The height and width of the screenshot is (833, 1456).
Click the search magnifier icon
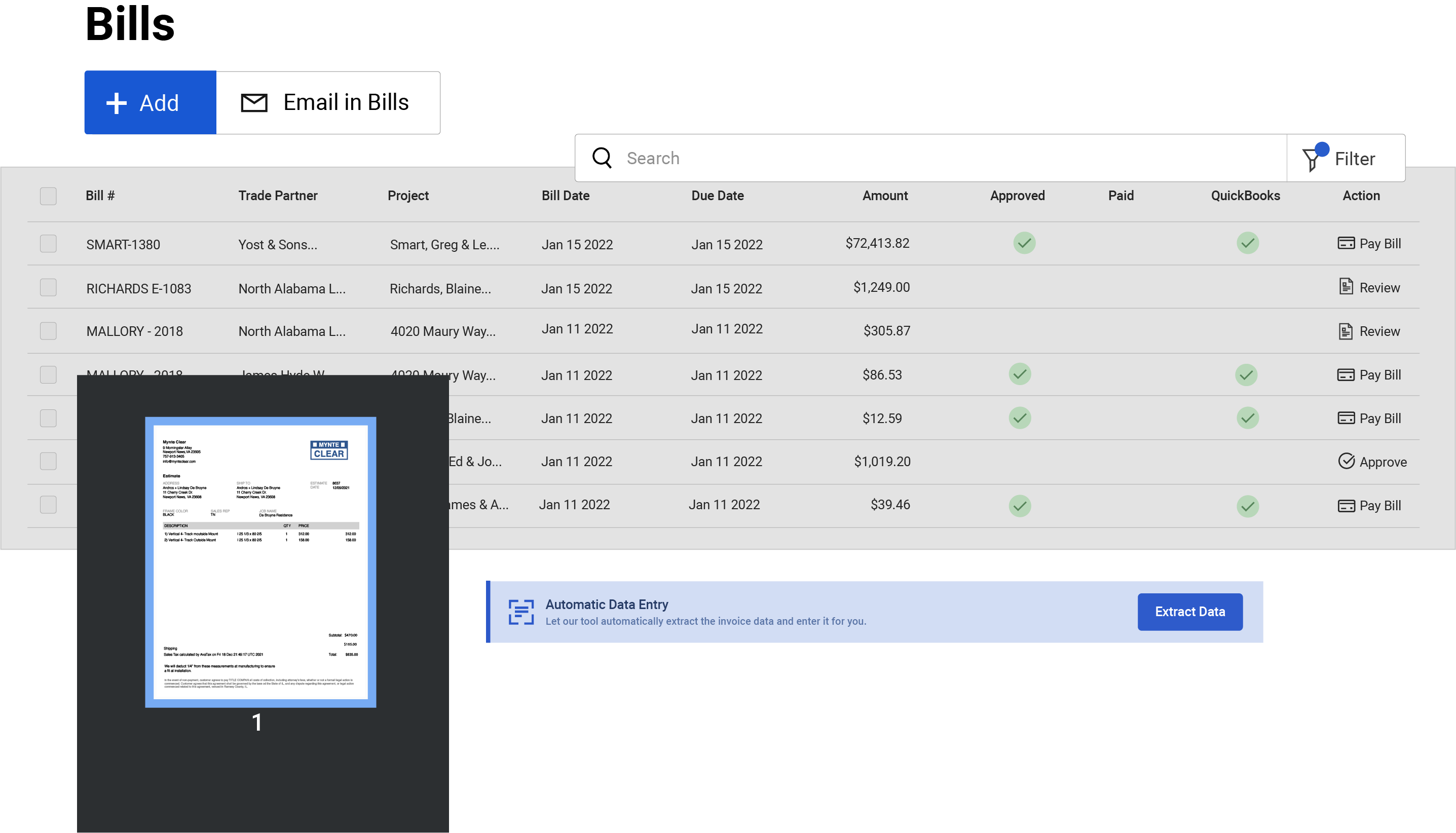pyautogui.click(x=603, y=158)
